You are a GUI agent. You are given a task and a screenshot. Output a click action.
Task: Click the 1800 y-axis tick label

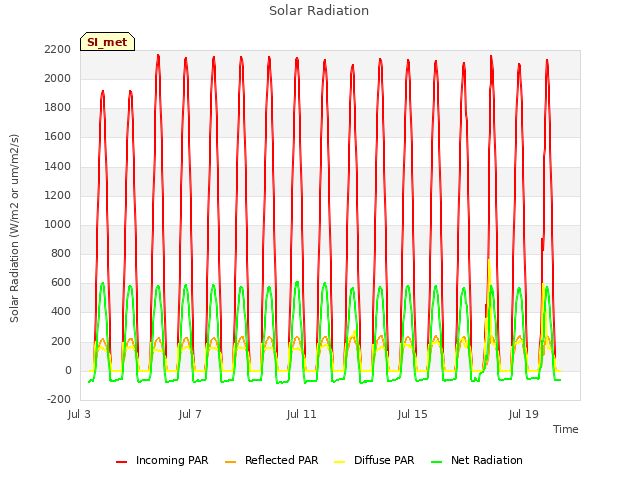click(58, 108)
